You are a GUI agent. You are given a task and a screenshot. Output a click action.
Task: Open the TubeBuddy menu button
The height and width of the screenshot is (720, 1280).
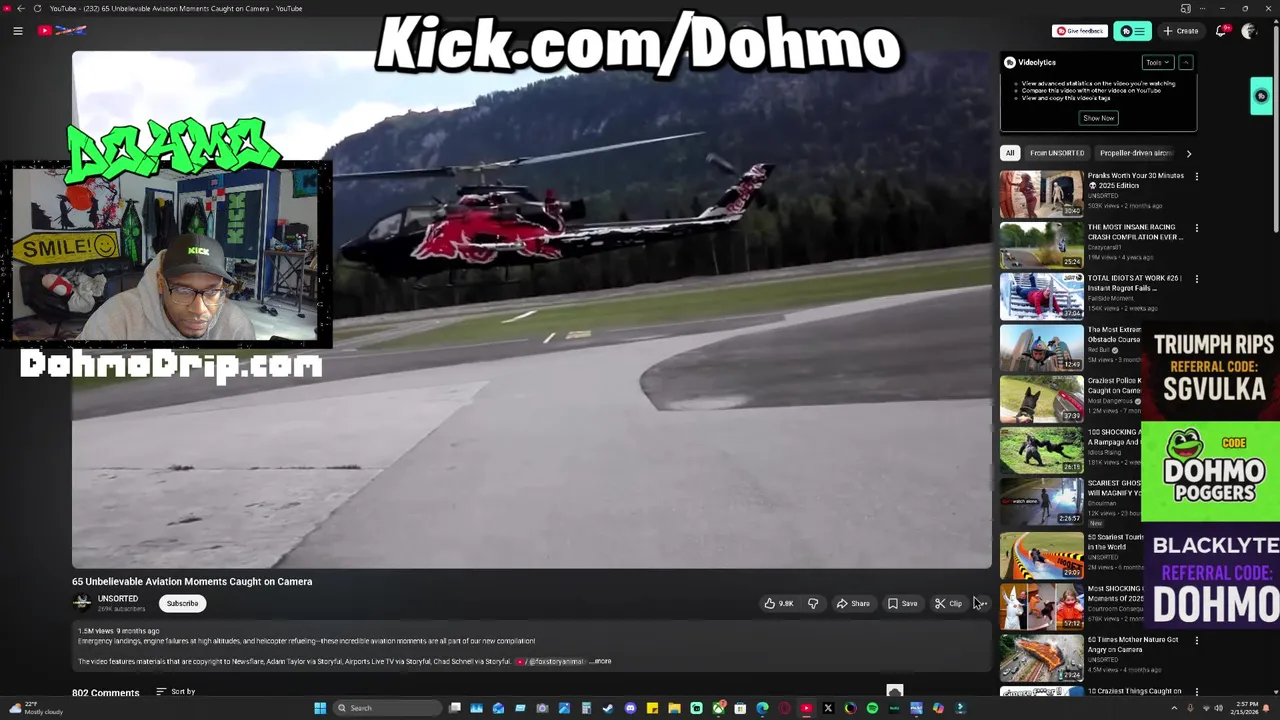1132,31
